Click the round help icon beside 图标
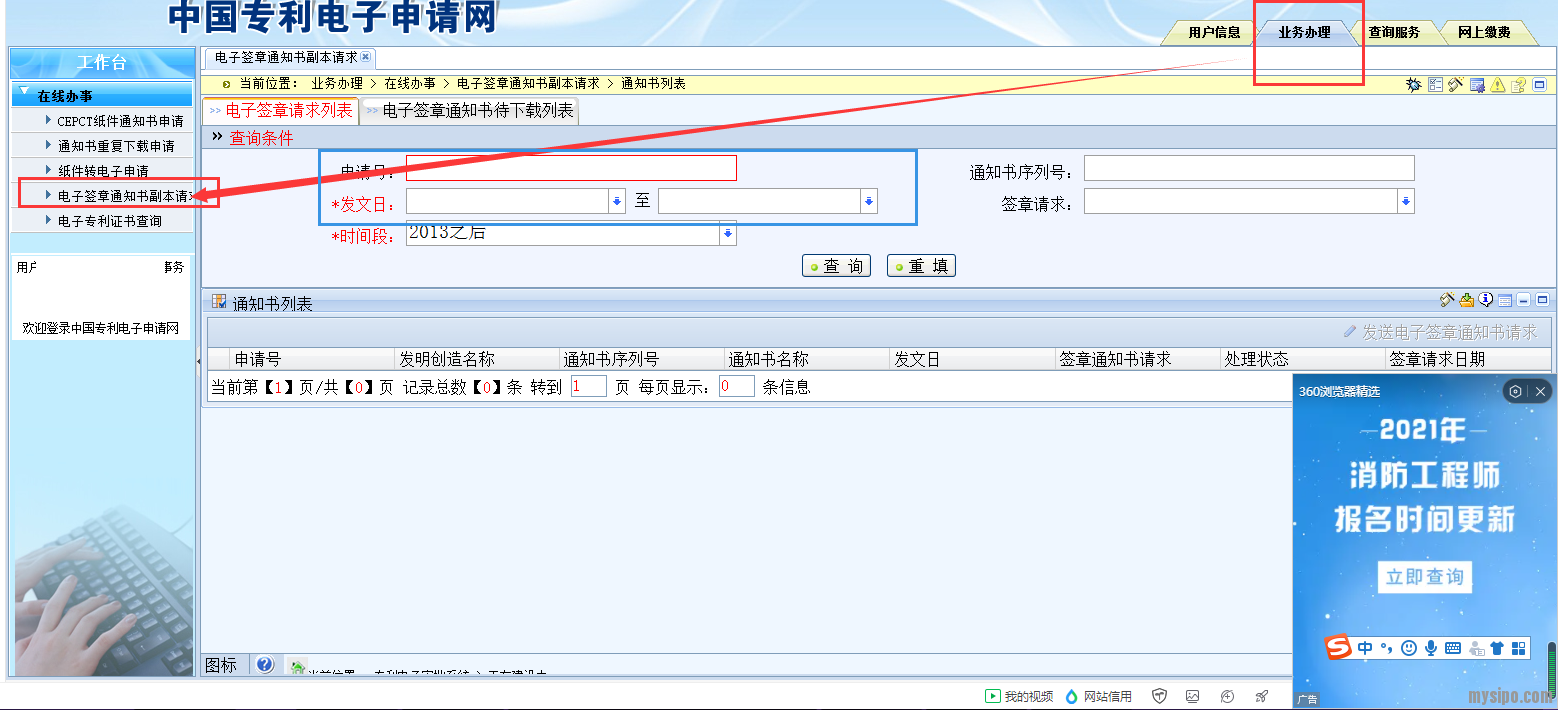1558x710 pixels. [265, 665]
